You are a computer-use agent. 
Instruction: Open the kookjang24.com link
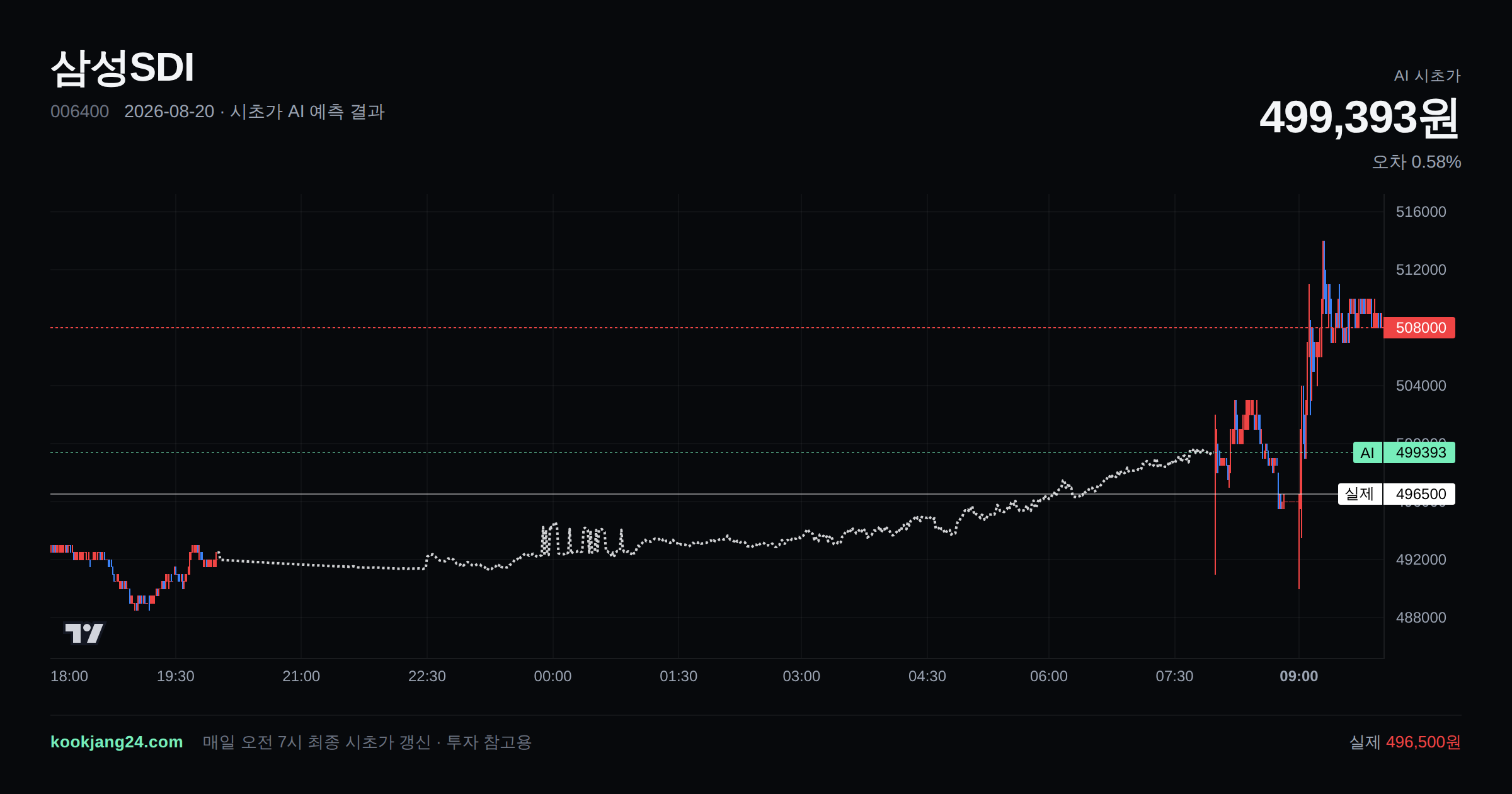tap(117, 742)
